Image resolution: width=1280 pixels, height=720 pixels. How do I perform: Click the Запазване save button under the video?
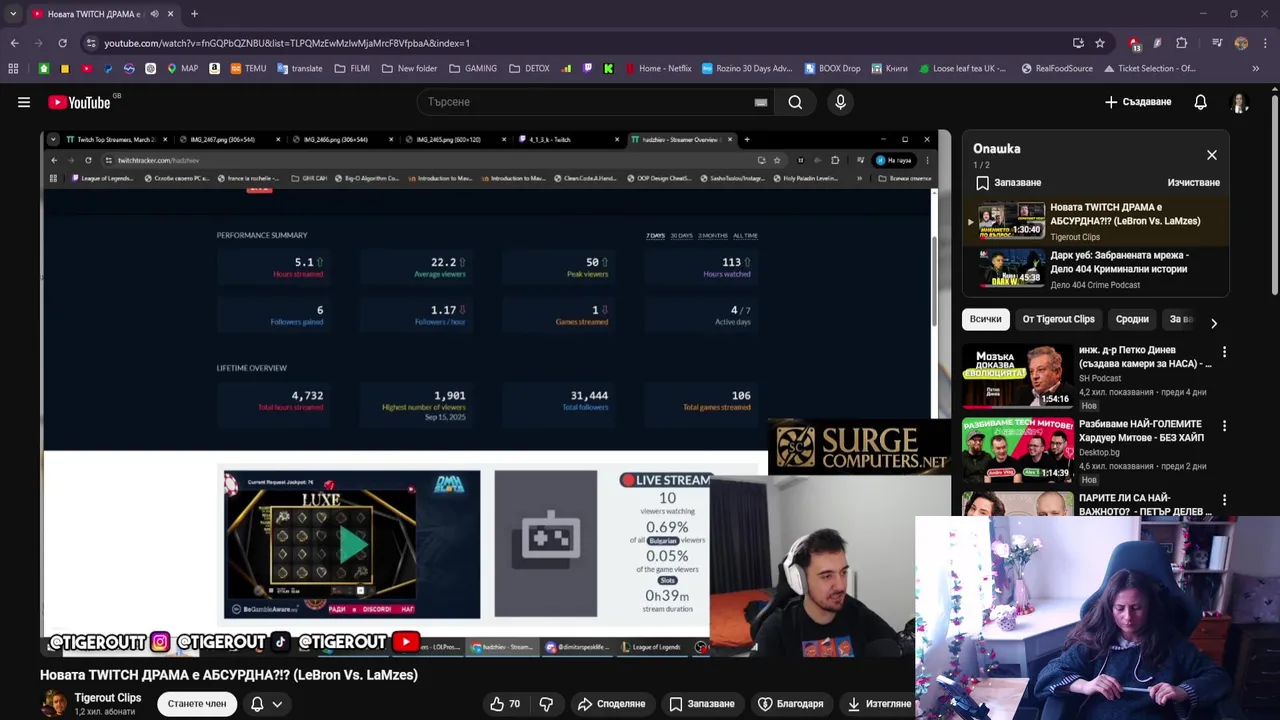[702, 704]
